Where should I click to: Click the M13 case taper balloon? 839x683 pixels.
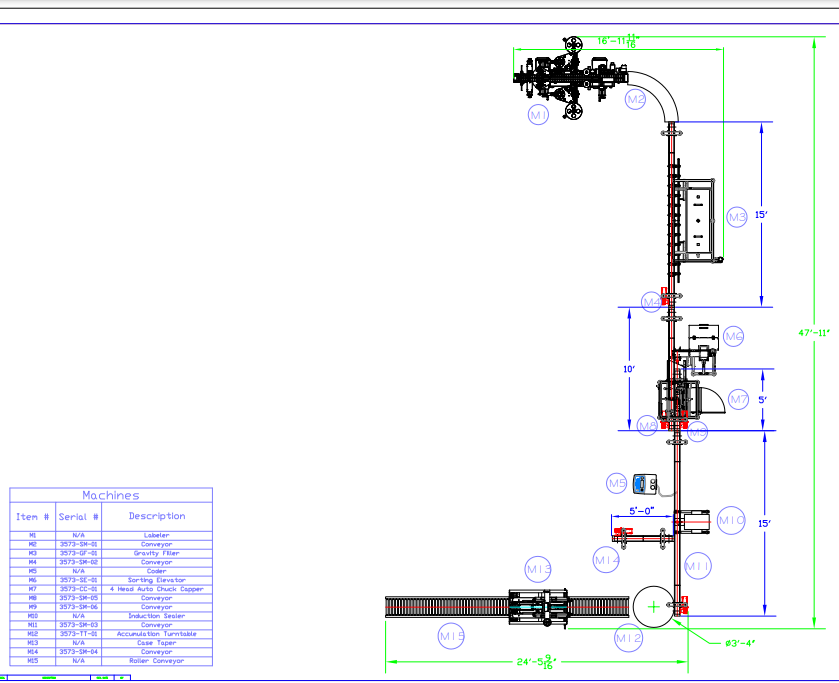(539, 569)
